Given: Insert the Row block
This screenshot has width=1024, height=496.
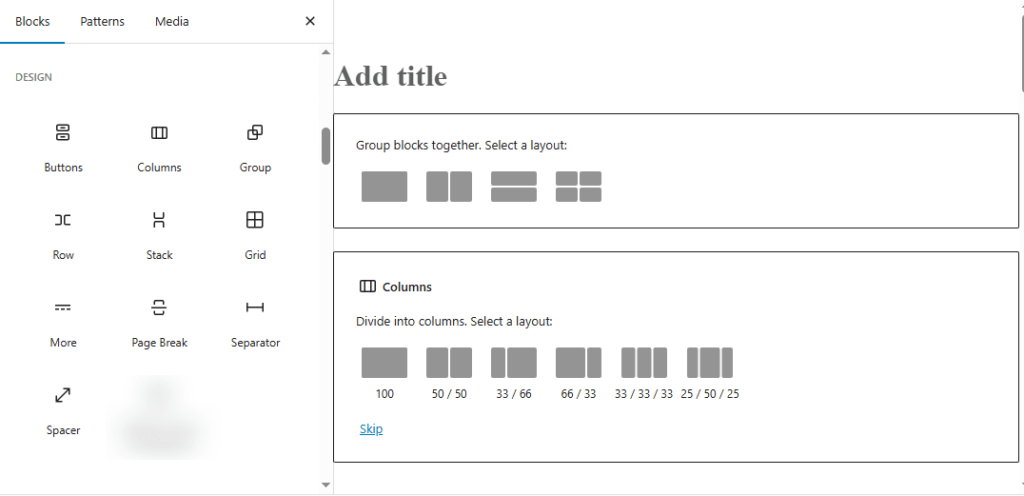Looking at the screenshot, I should pyautogui.click(x=63, y=234).
